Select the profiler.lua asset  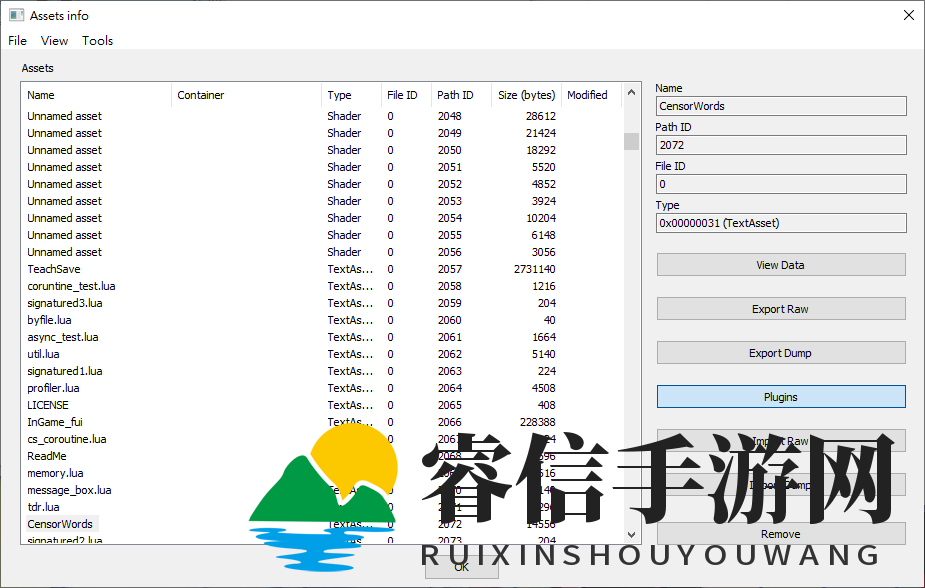point(54,387)
